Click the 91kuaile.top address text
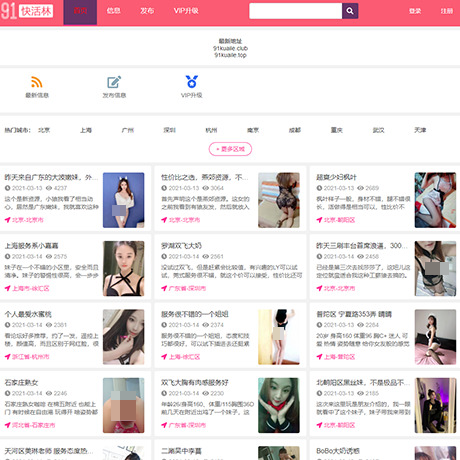 pos(230,55)
